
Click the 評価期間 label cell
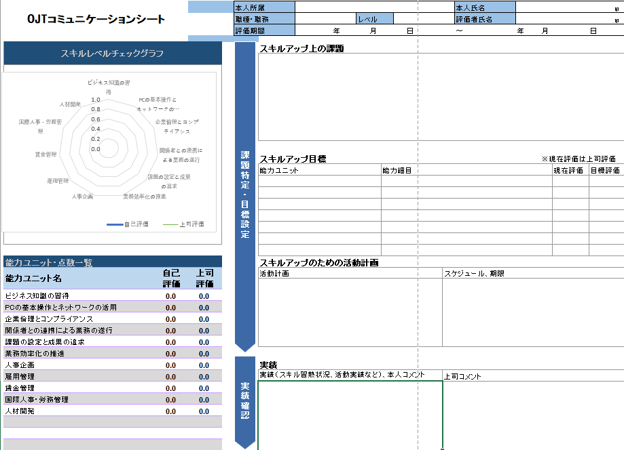pos(264,30)
